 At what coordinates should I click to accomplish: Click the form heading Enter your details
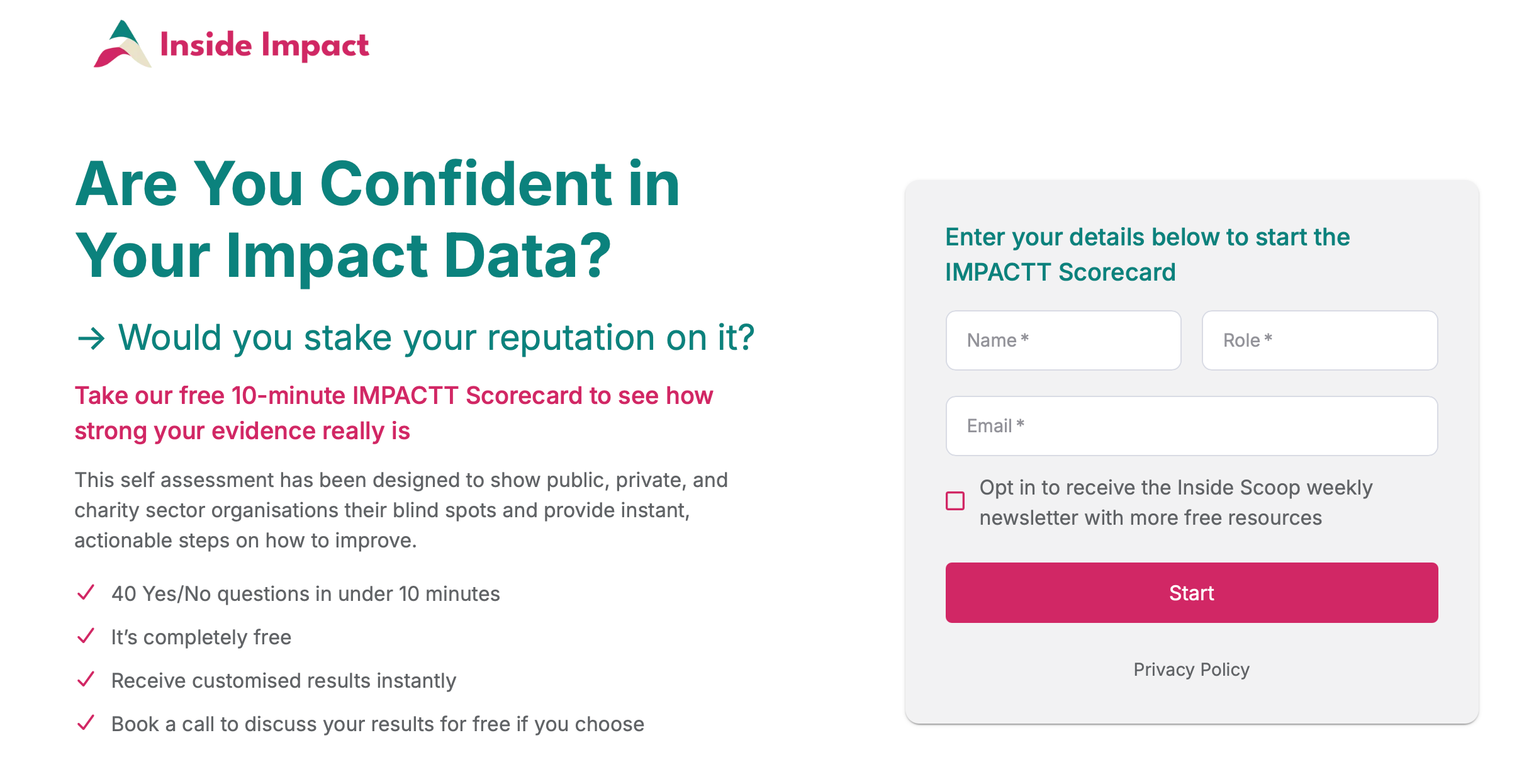1147,254
